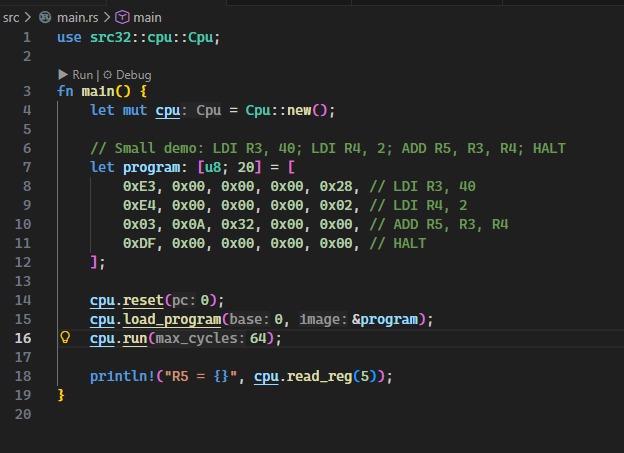Image resolution: width=624 pixels, height=453 pixels.
Task: Click 'println!' macro on line 18
Action: (123, 377)
